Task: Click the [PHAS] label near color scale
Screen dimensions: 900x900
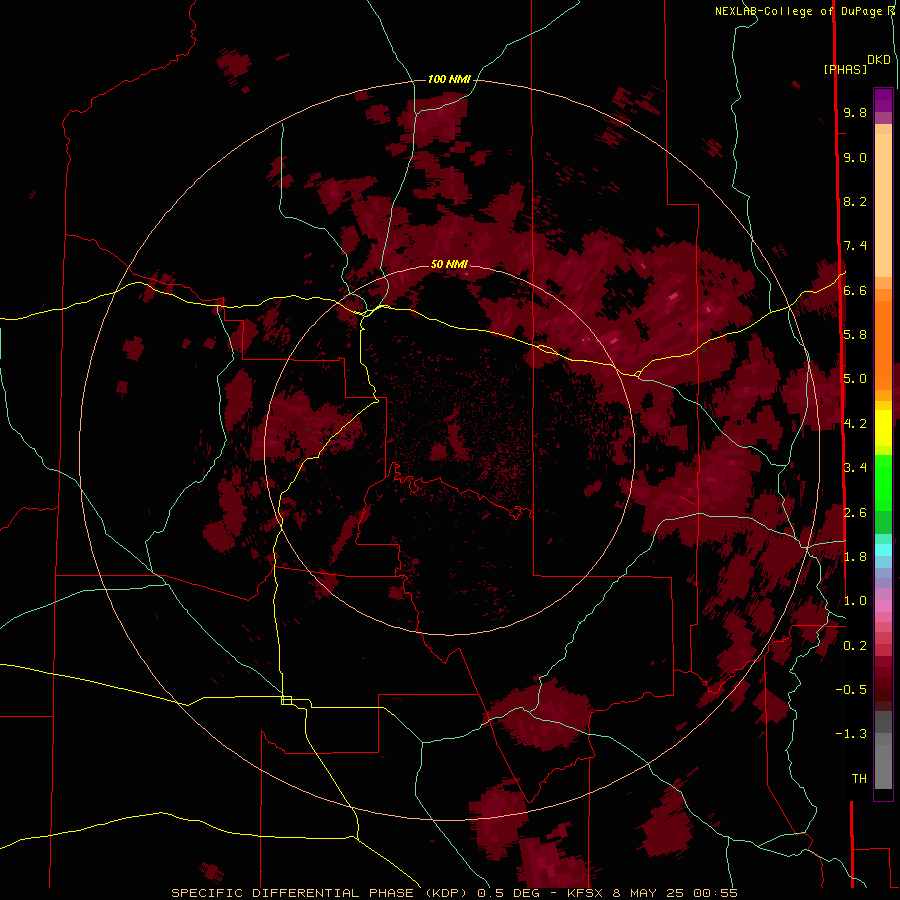Action: pyautogui.click(x=845, y=70)
